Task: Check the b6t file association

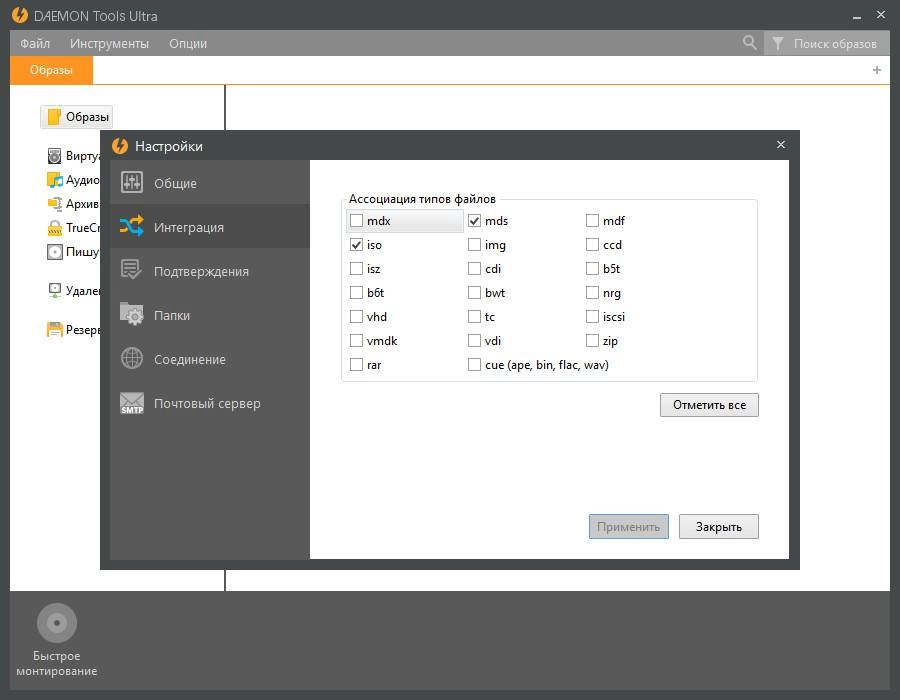Action: tap(356, 293)
